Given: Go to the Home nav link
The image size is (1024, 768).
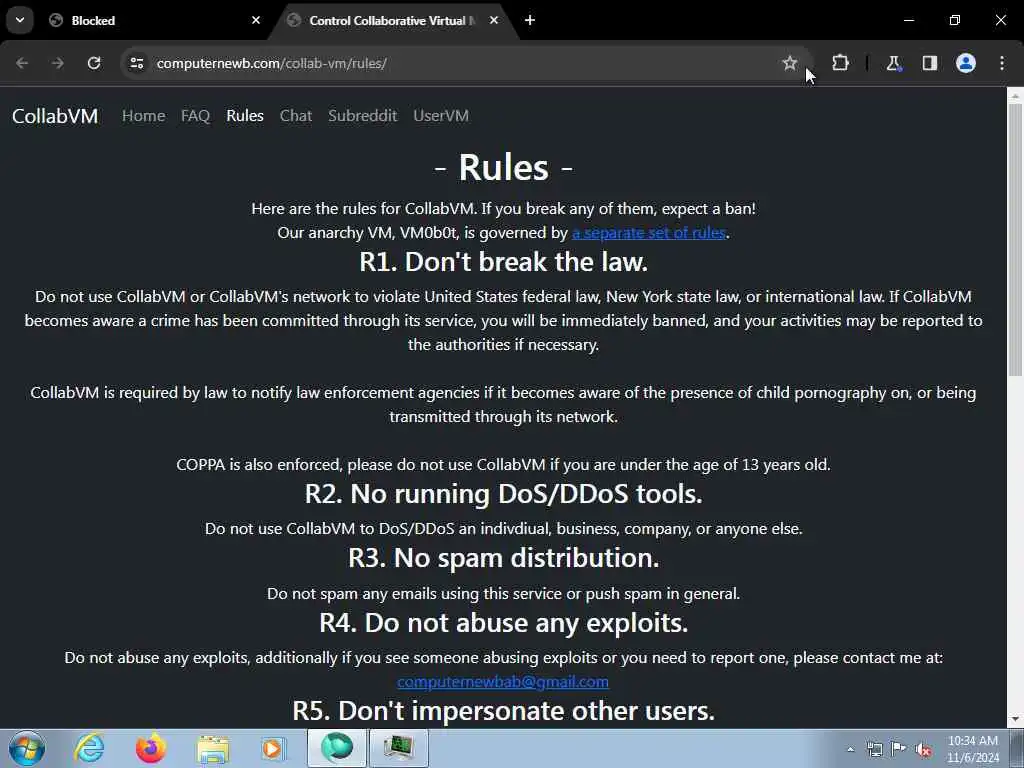Looking at the screenshot, I should pos(144,116).
